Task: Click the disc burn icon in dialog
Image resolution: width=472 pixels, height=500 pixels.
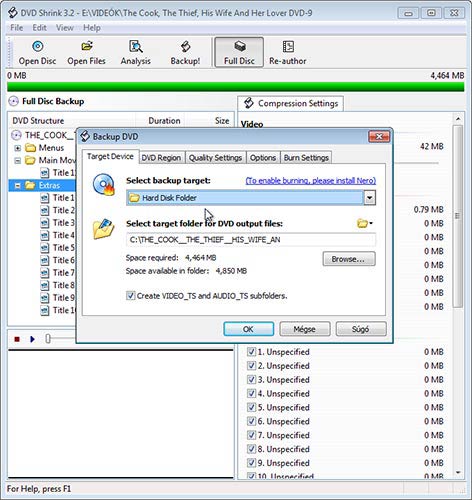Action: click(104, 184)
